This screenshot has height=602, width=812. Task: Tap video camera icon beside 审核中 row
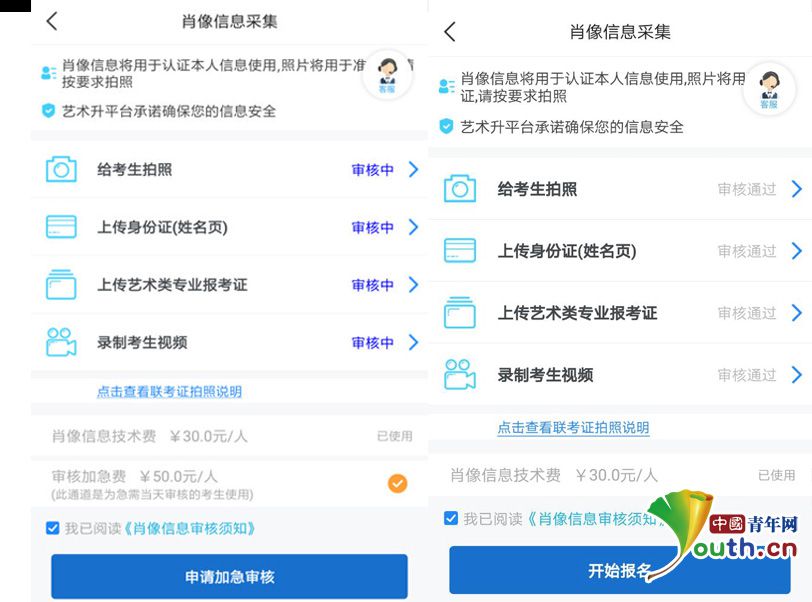[x=61, y=342]
